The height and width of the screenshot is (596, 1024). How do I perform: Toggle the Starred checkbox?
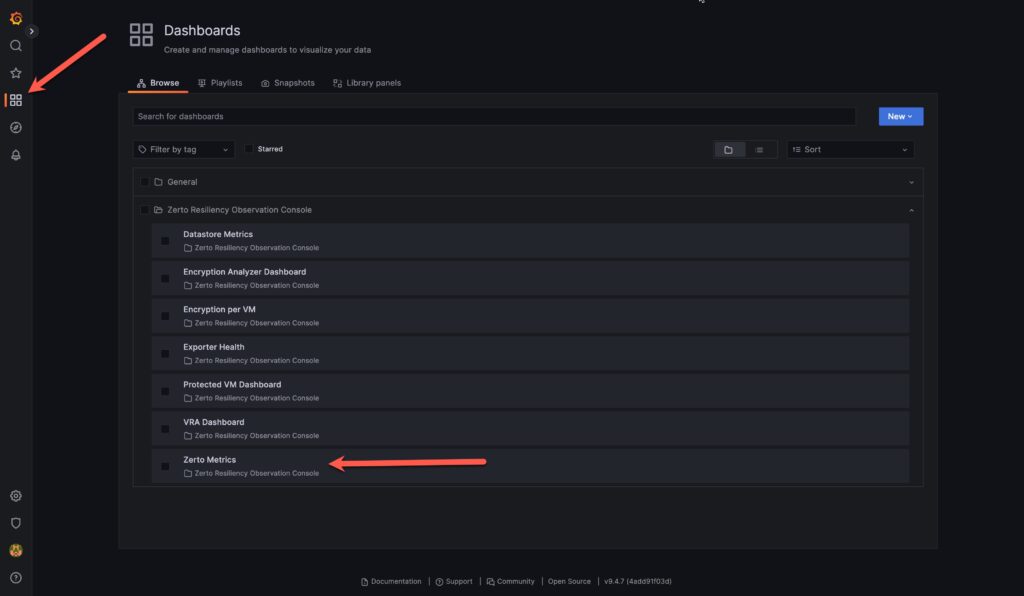[249, 149]
